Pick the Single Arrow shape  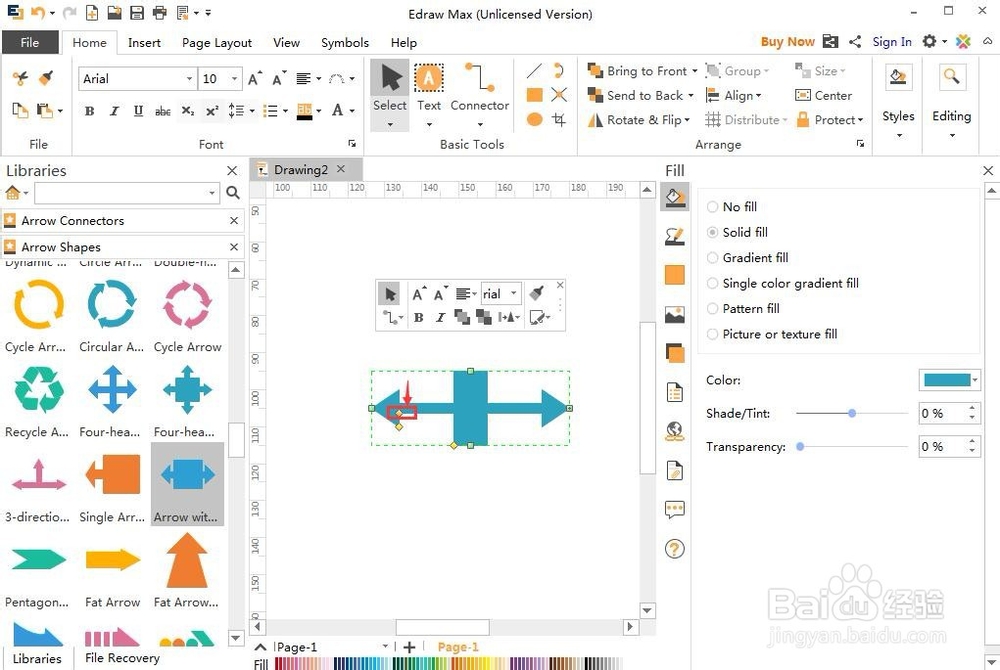point(113,487)
